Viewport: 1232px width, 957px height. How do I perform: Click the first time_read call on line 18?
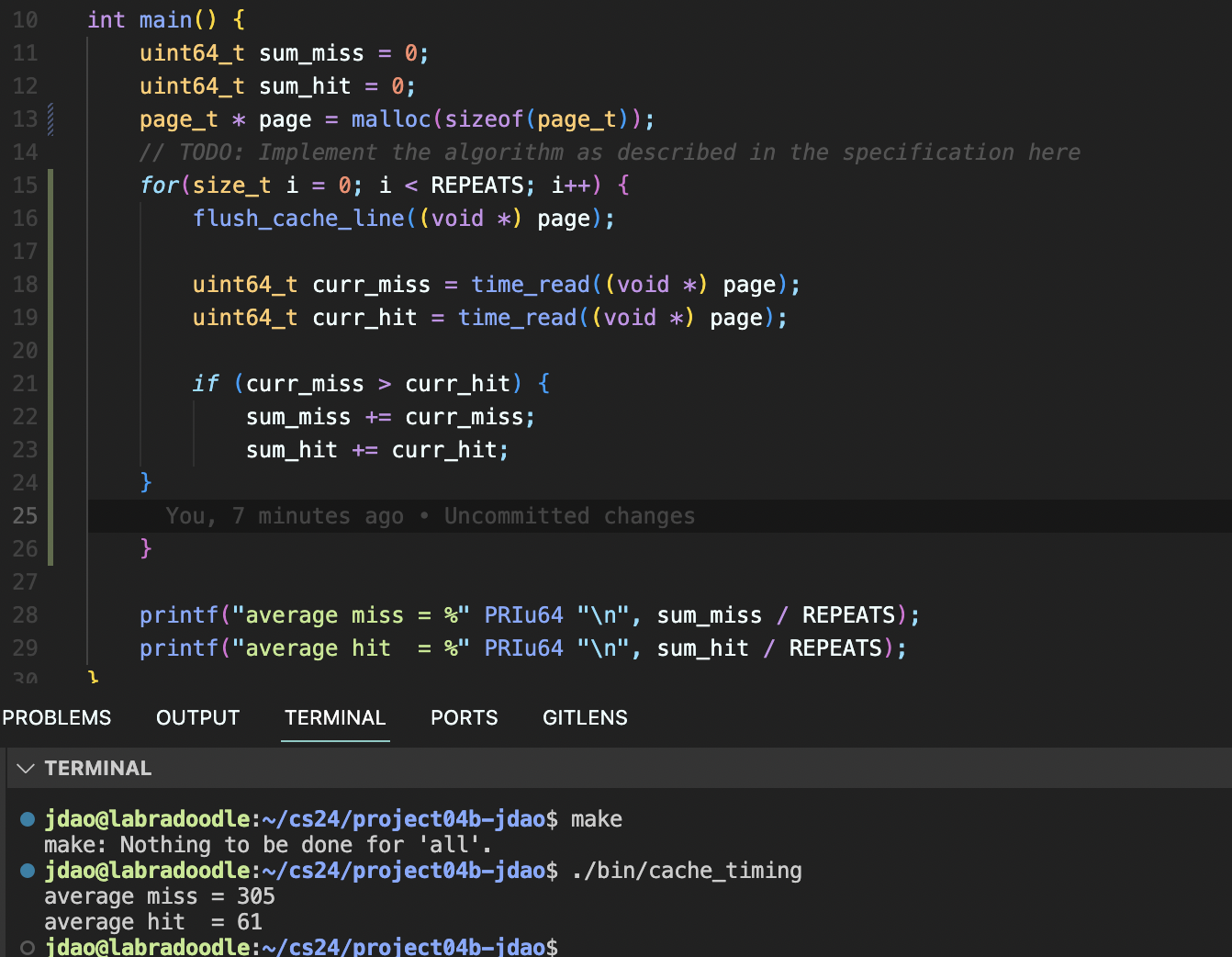530,285
